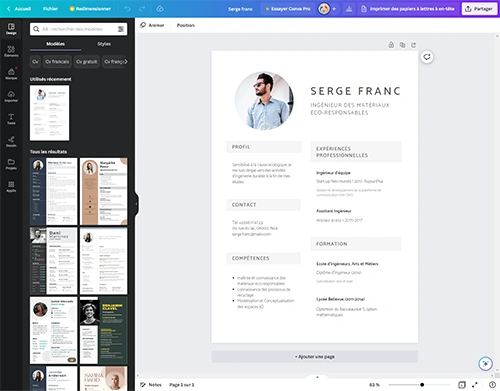Click the redo arrow icon
This screenshot has height=391, width=500.
[142, 9]
